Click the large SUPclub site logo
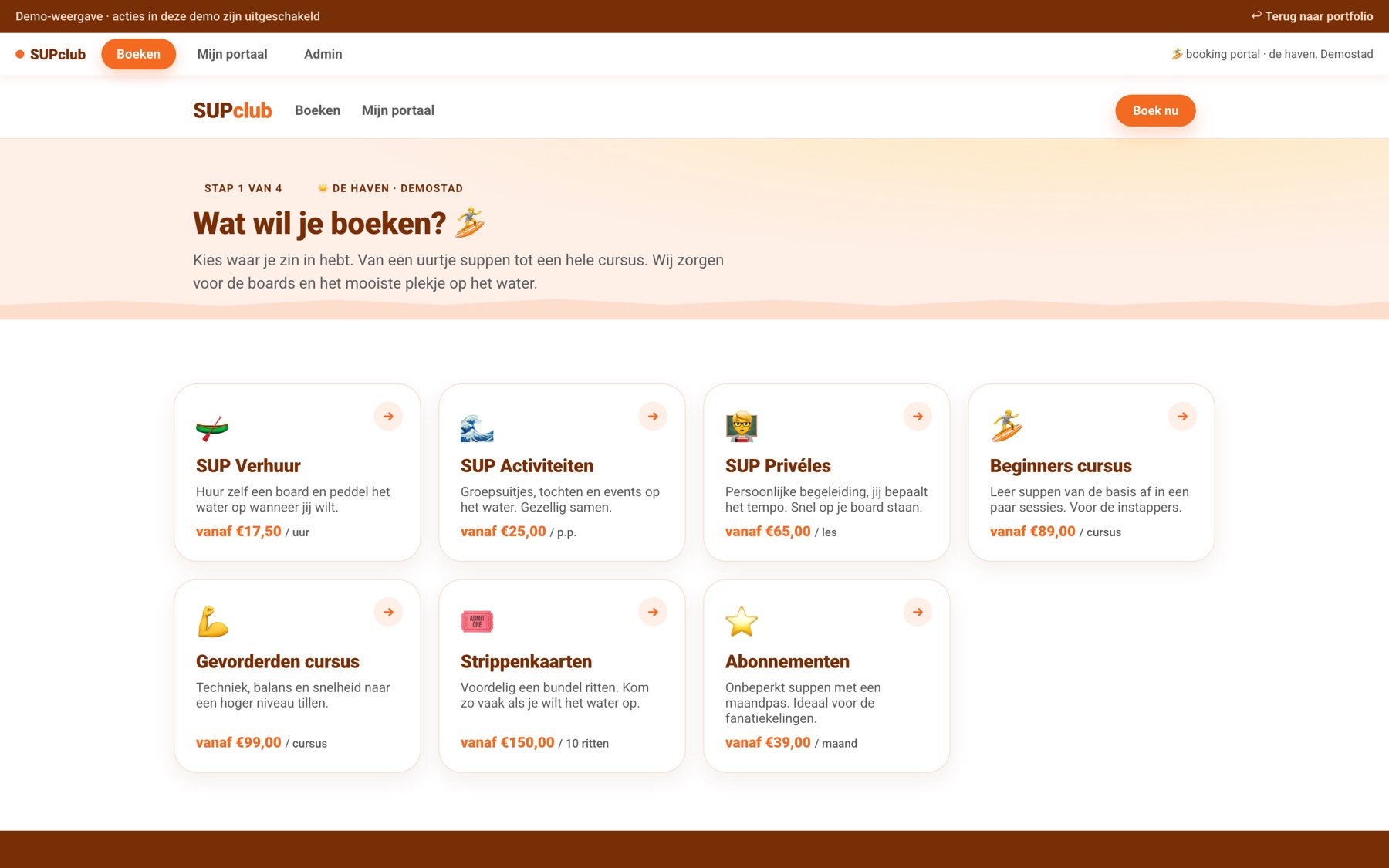The width and height of the screenshot is (1389, 868). pos(232,110)
